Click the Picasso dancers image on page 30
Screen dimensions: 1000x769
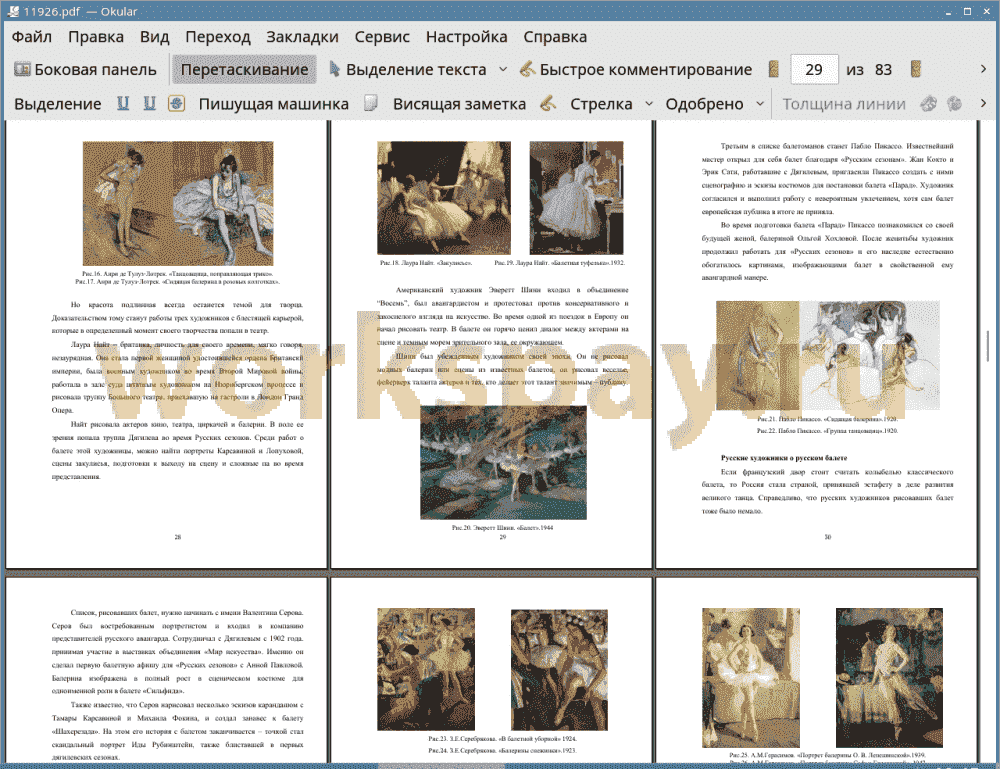coord(827,355)
